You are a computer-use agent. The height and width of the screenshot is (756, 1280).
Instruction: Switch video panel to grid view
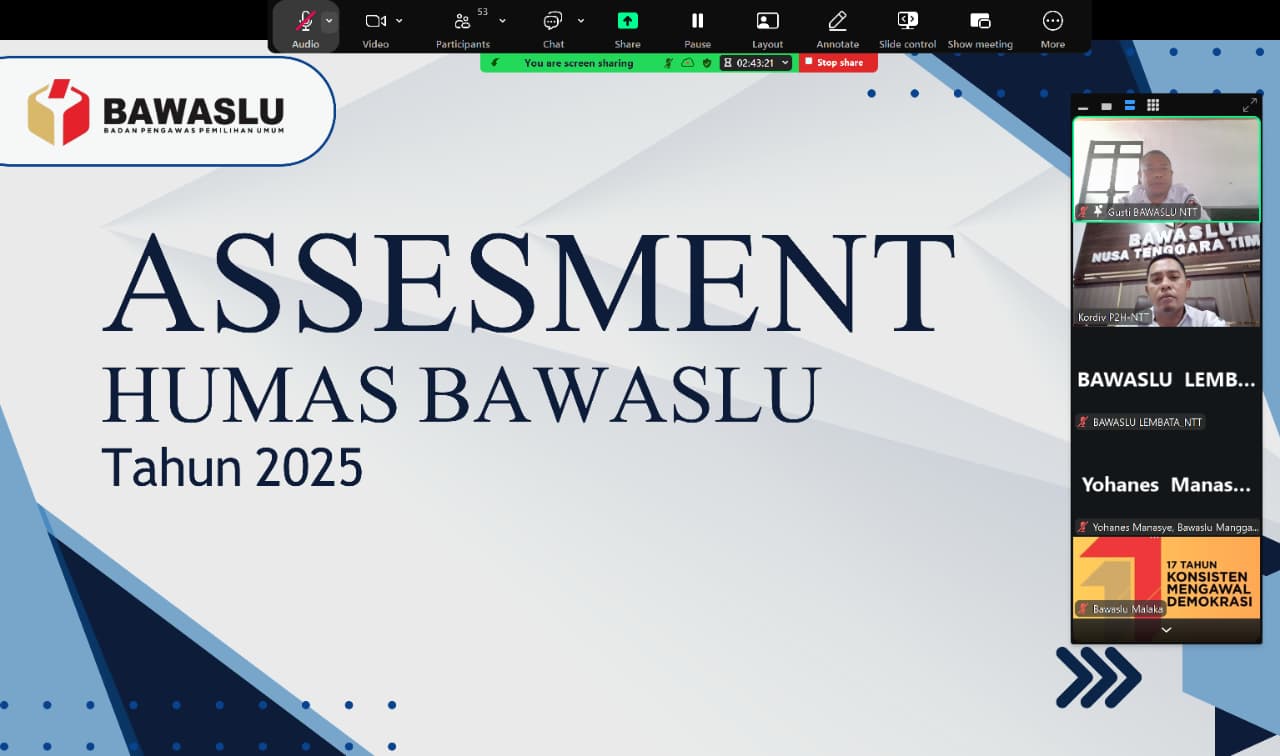(1153, 106)
